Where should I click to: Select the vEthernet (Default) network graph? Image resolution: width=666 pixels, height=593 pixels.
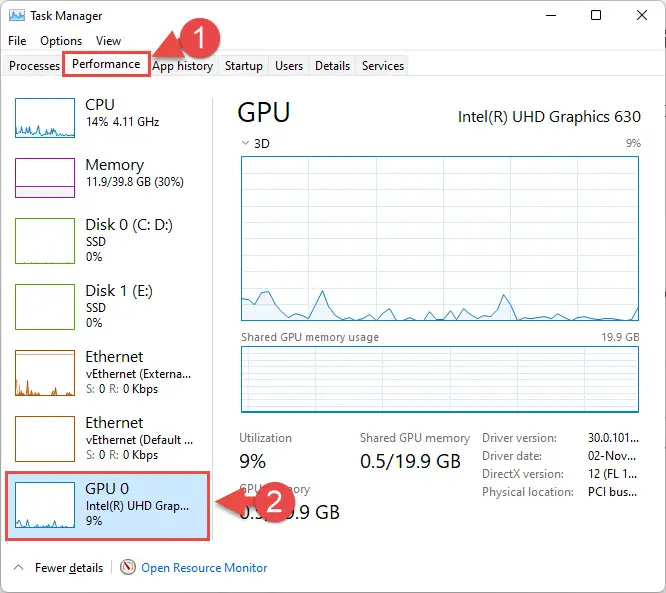click(45, 439)
